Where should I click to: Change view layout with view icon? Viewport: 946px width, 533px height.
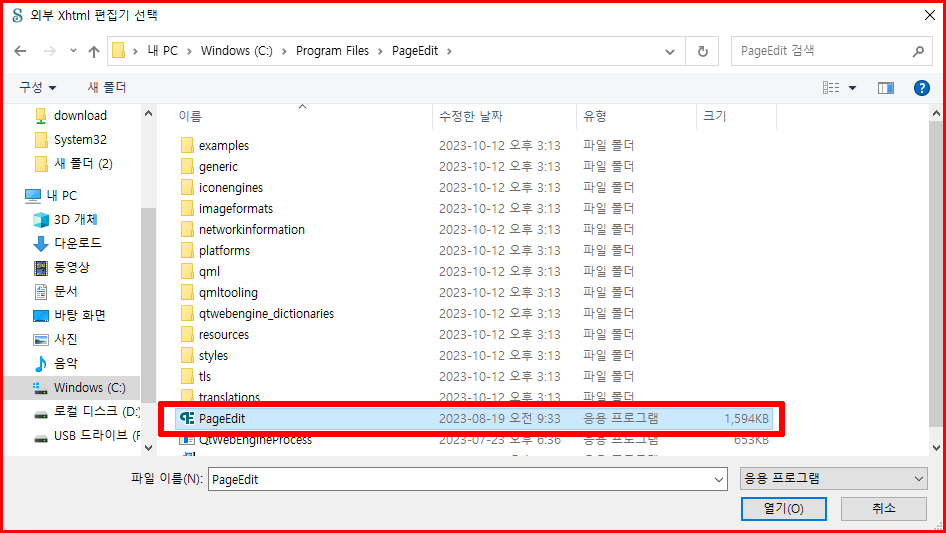(x=831, y=88)
